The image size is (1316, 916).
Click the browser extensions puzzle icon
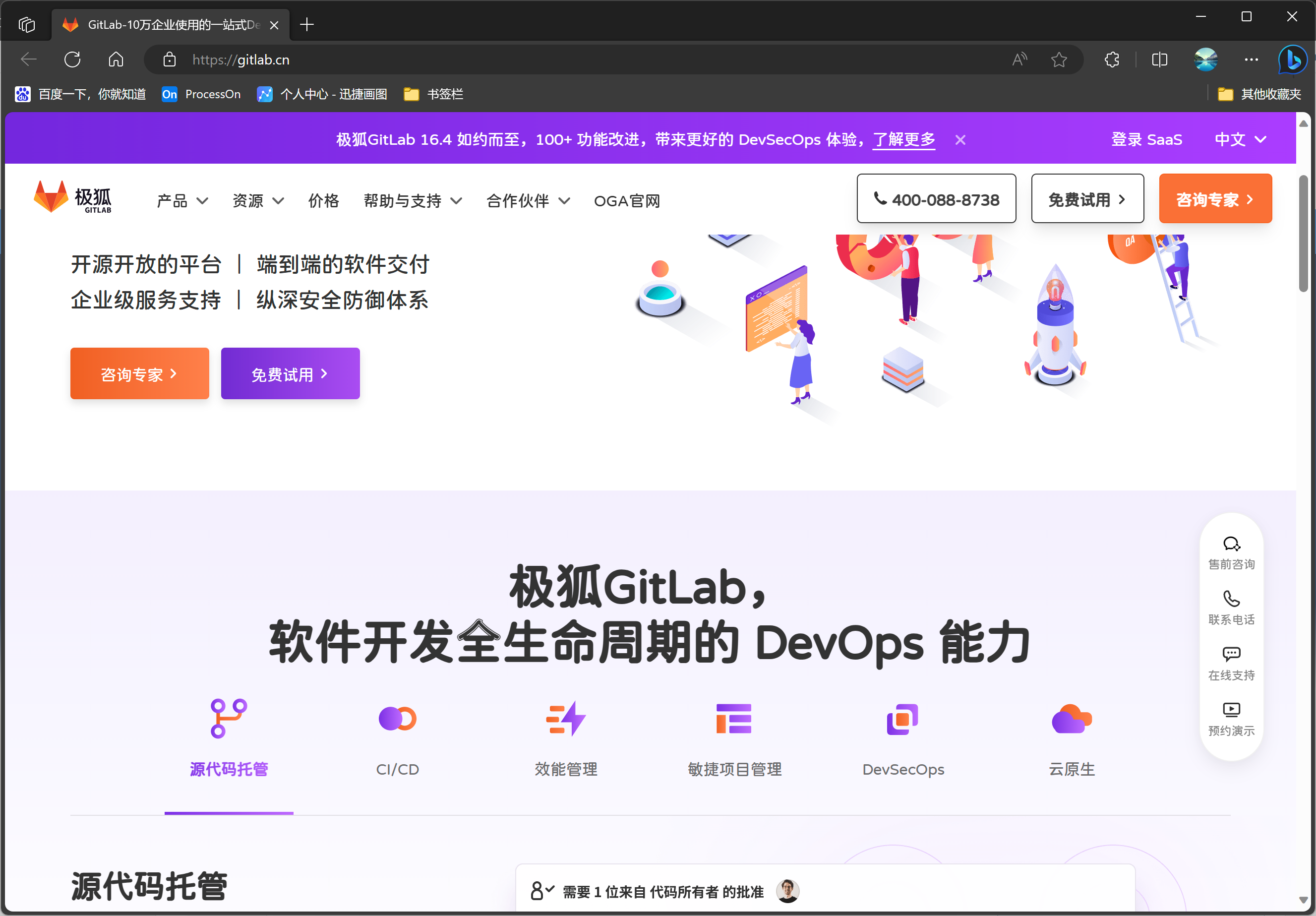click(x=1112, y=60)
